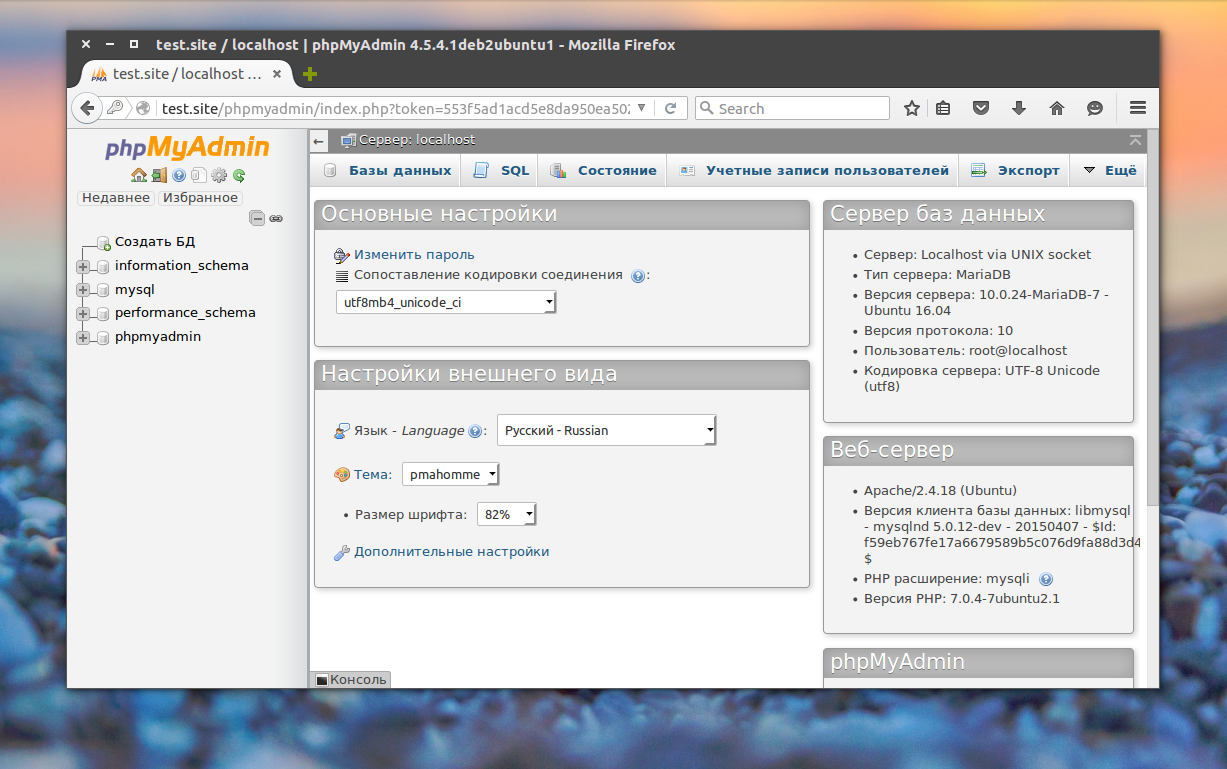Open theme dropdown showing pmahomme
The image size is (1227, 769).
[450, 474]
